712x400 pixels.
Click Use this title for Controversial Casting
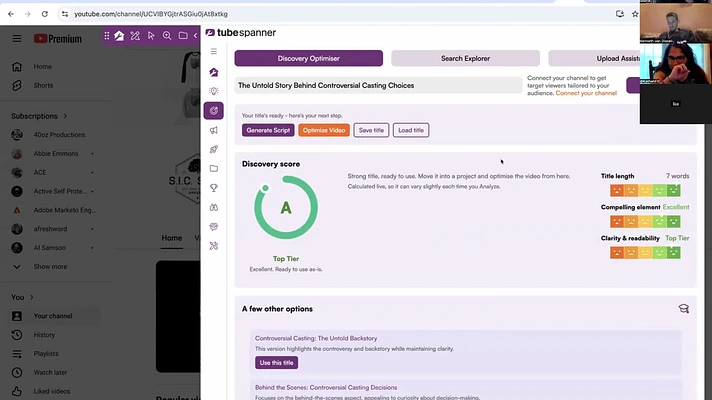click(x=277, y=363)
